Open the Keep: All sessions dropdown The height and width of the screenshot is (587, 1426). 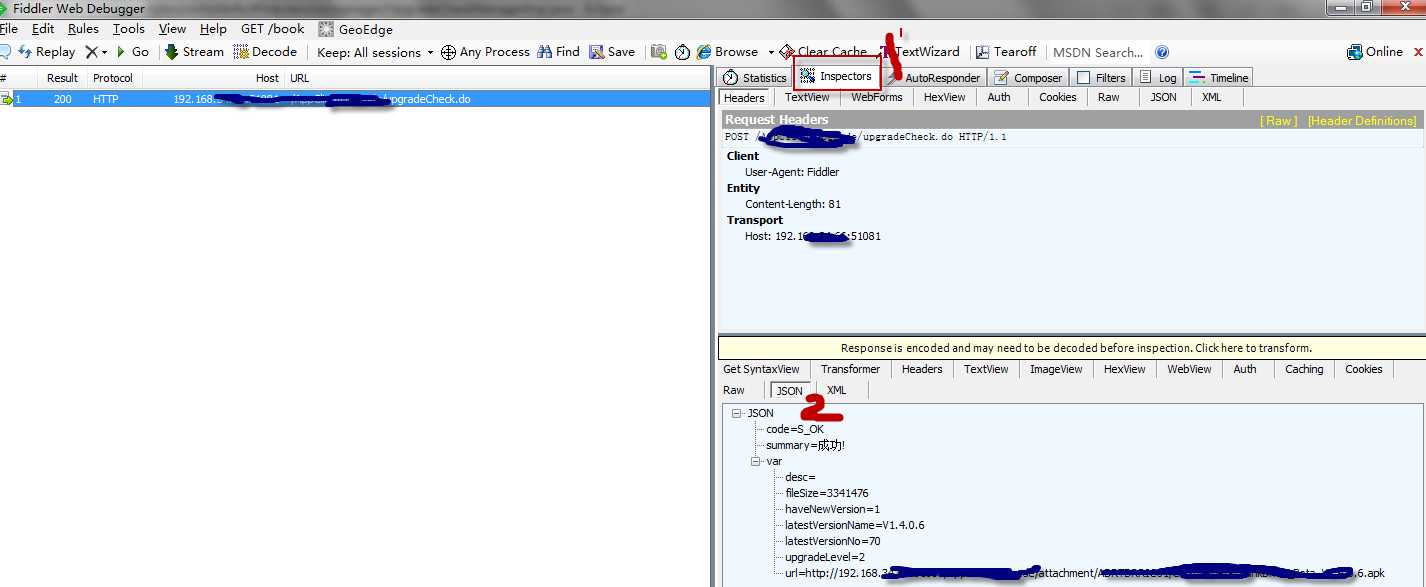point(375,52)
